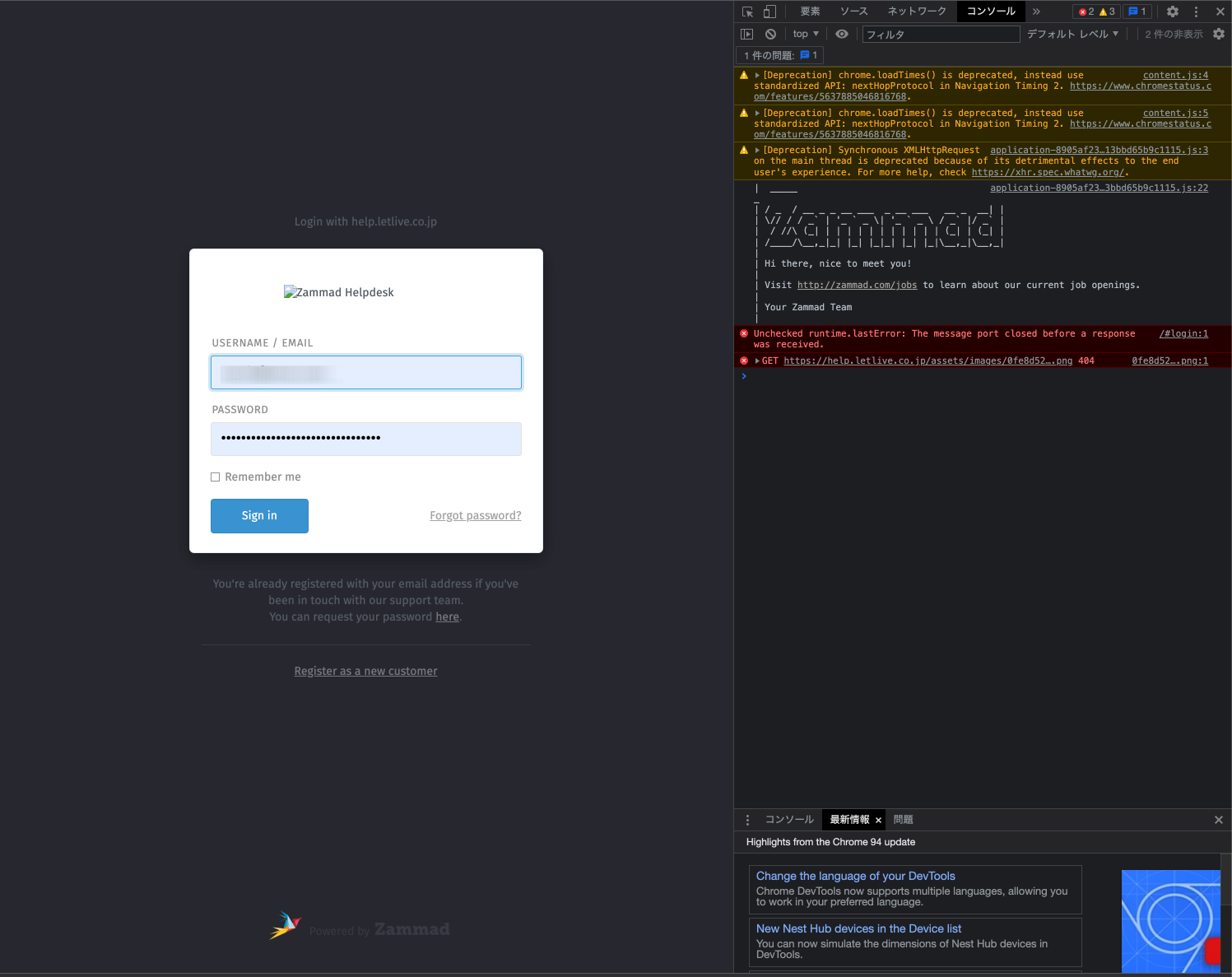Clear the console via the block icon

770,34
